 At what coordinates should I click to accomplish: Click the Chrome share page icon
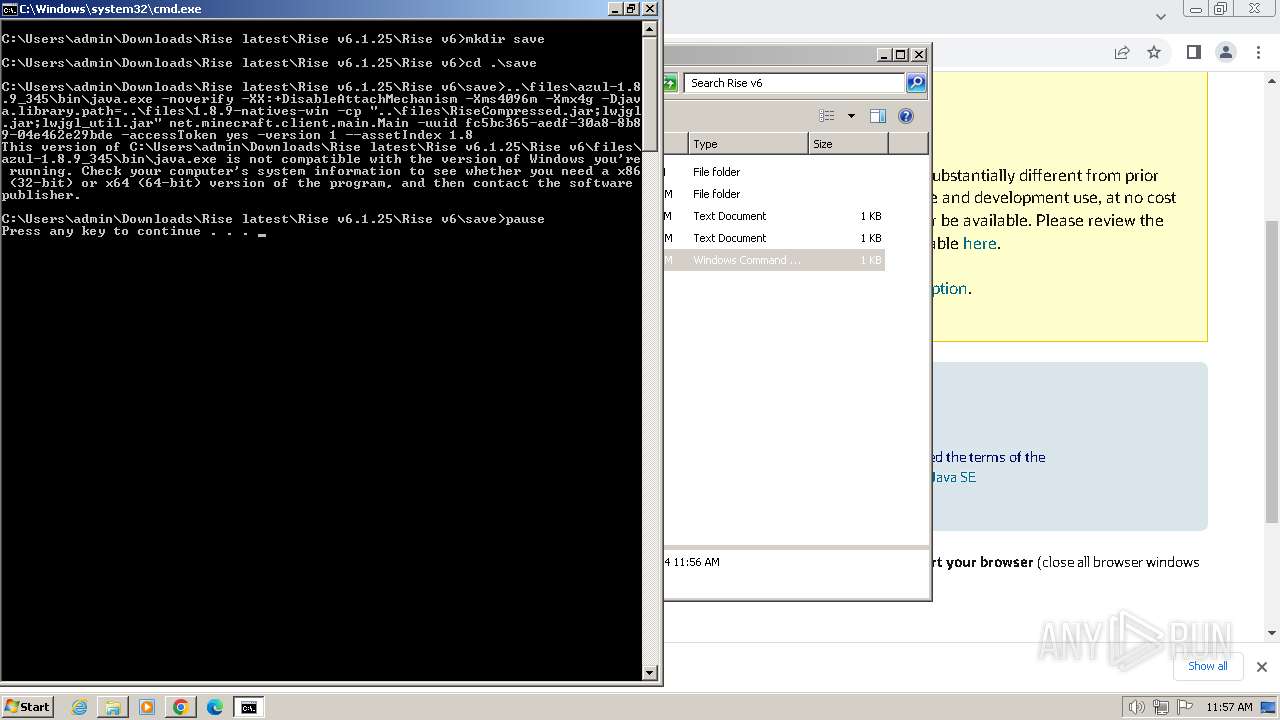click(1122, 52)
